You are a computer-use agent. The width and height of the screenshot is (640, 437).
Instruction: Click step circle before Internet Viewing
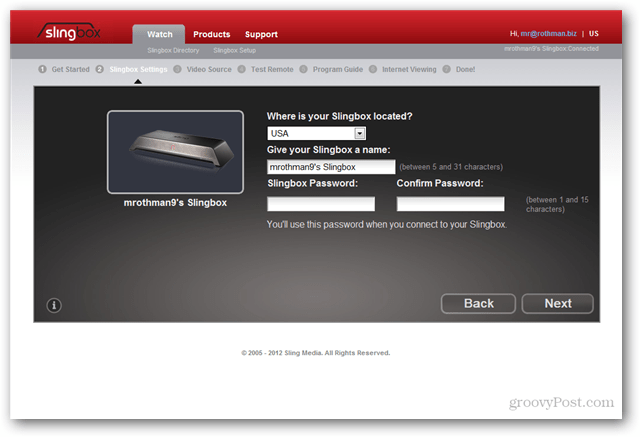[373, 69]
